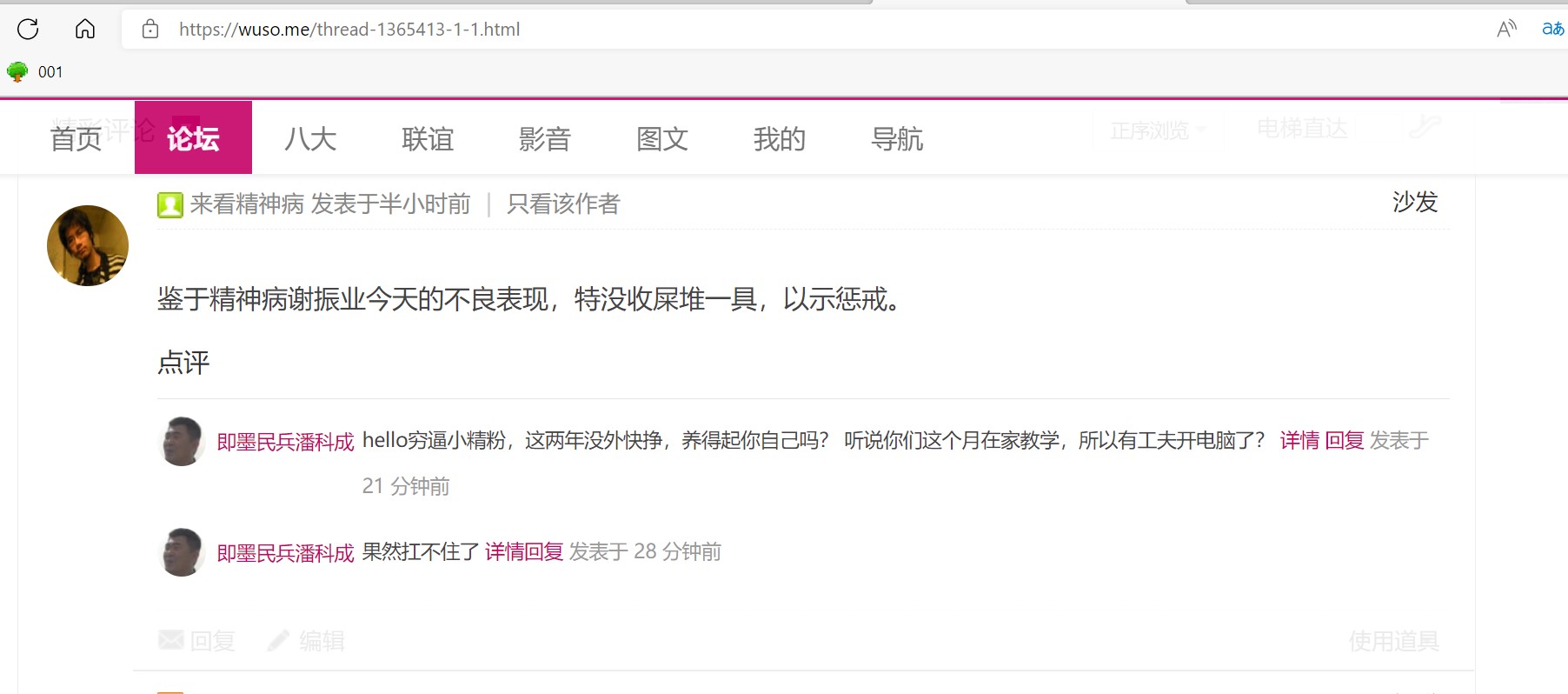Click the translate page icon

(x=1552, y=30)
